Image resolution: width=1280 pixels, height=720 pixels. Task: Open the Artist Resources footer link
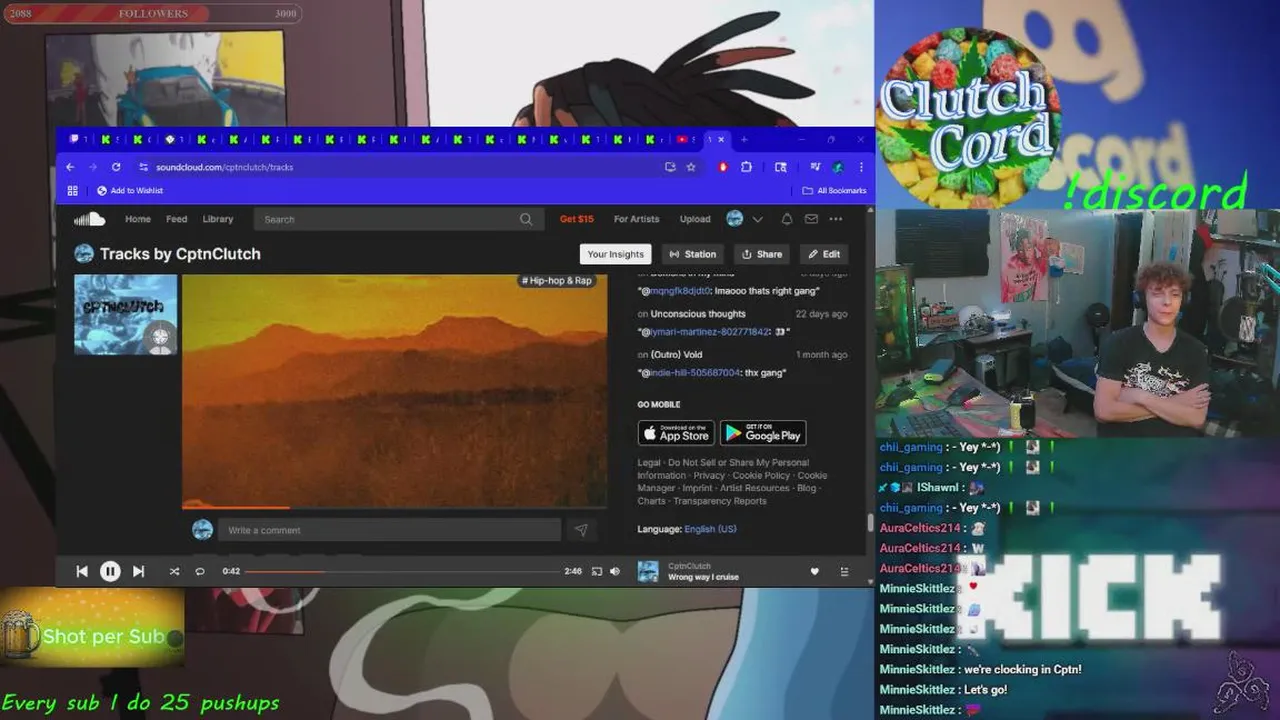(x=754, y=489)
